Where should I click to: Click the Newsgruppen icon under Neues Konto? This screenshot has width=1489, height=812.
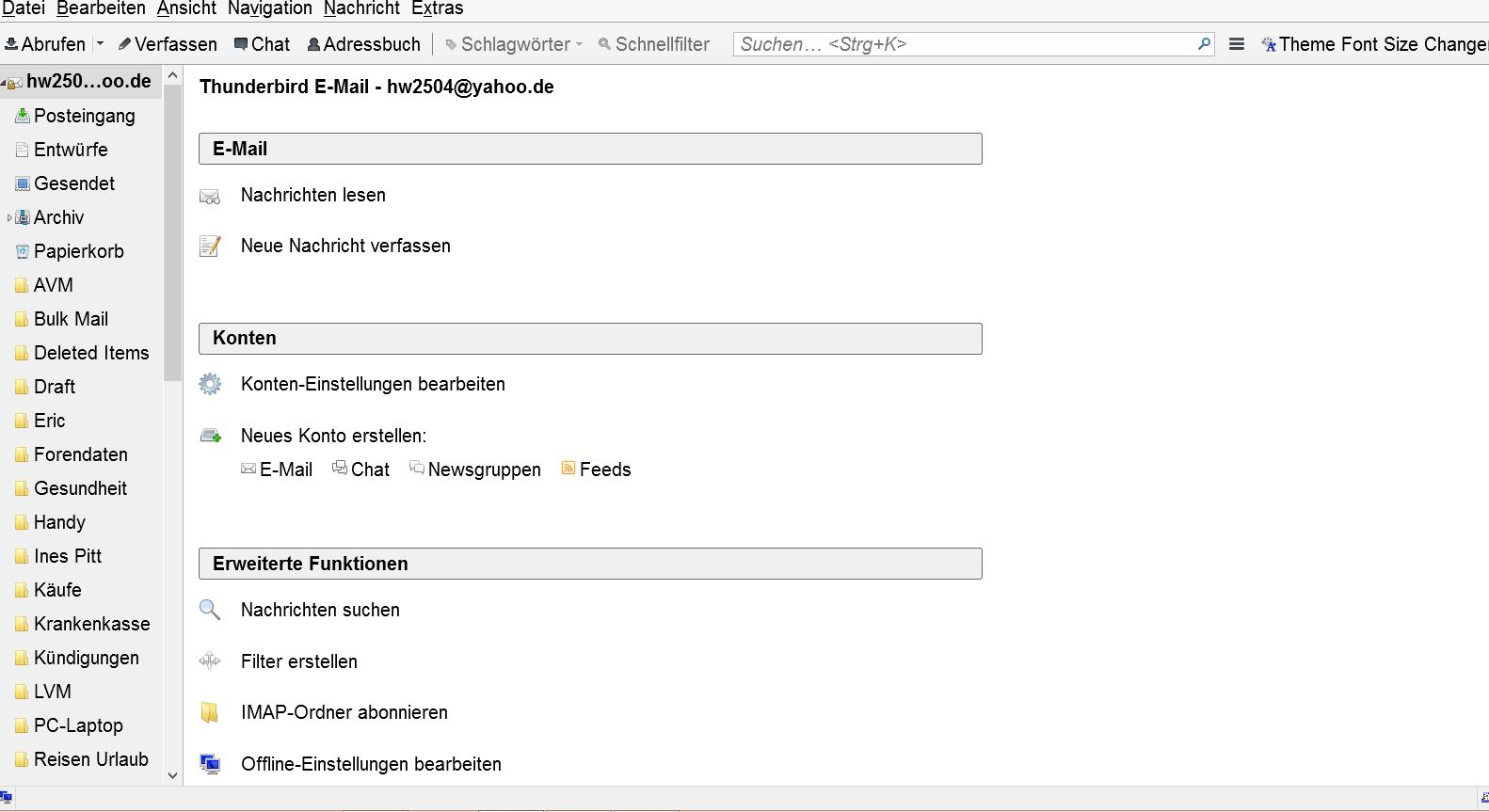417,469
